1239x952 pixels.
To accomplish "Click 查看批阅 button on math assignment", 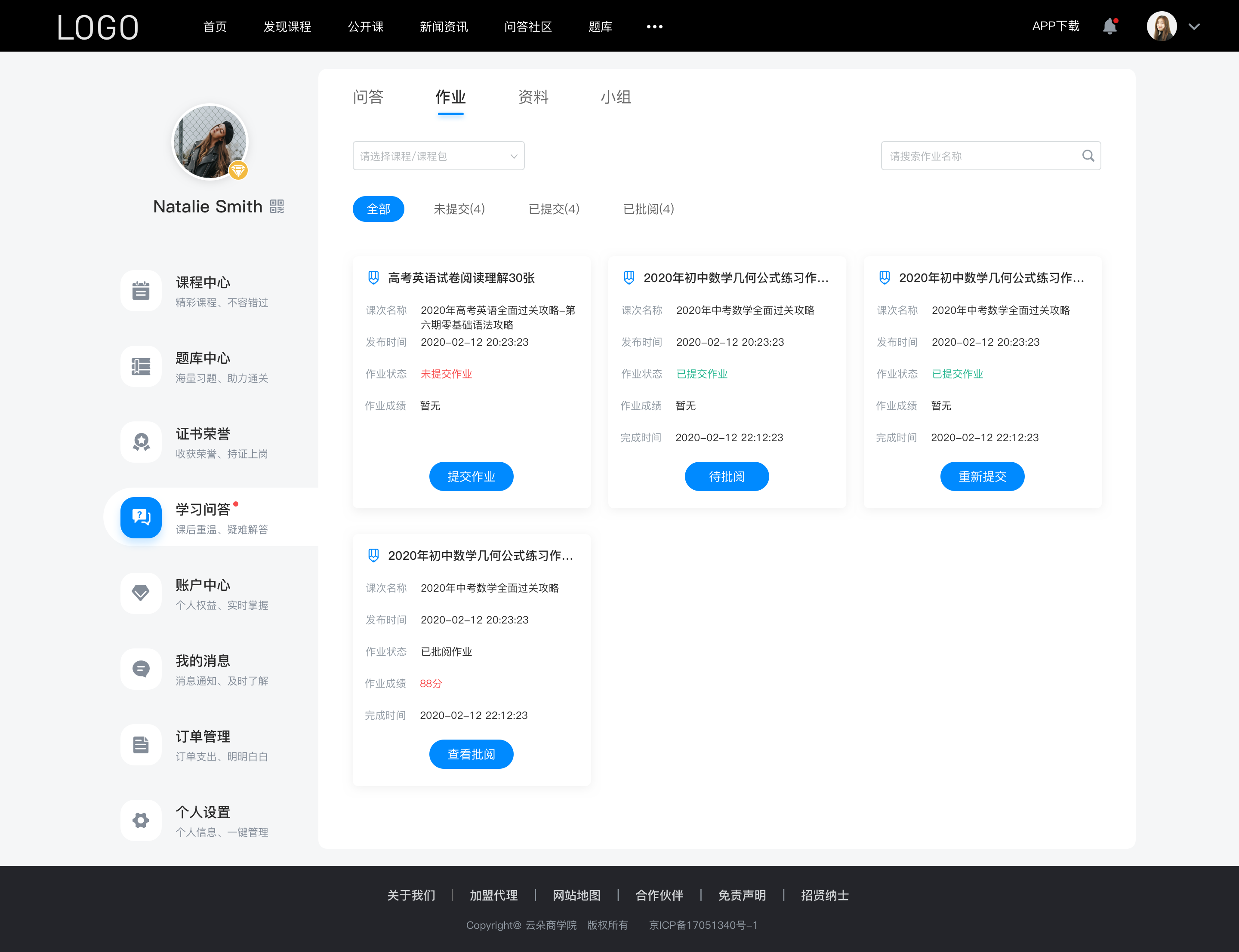I will click(x=471, y=754).
